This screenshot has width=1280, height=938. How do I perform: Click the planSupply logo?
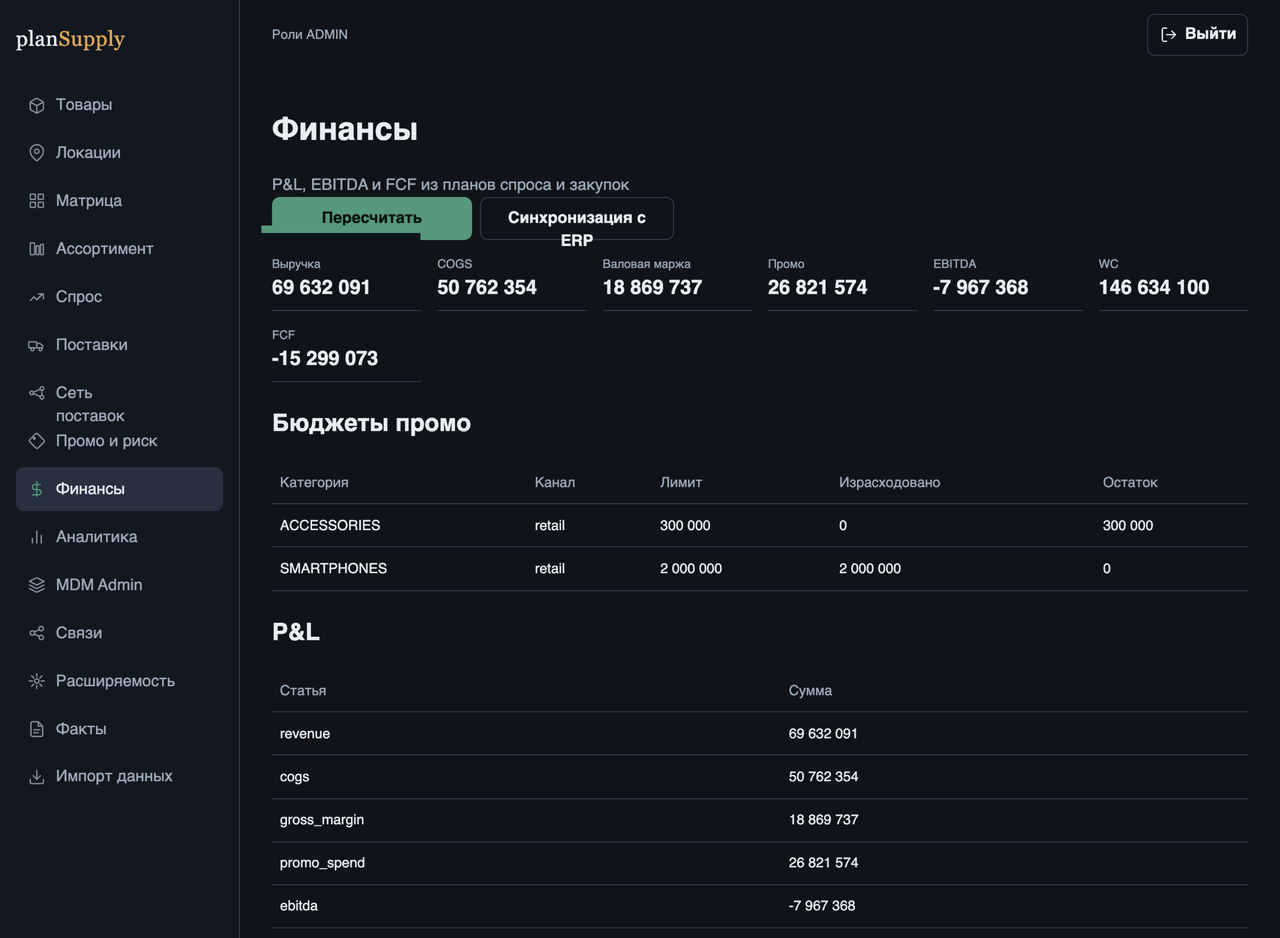coord(70,40)
